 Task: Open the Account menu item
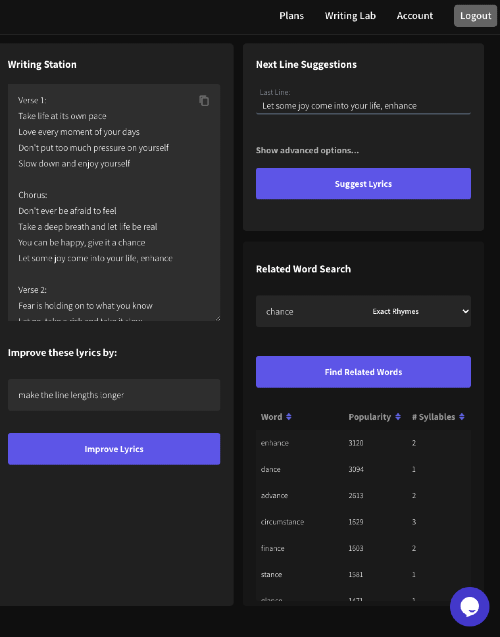tap(415, 16)
